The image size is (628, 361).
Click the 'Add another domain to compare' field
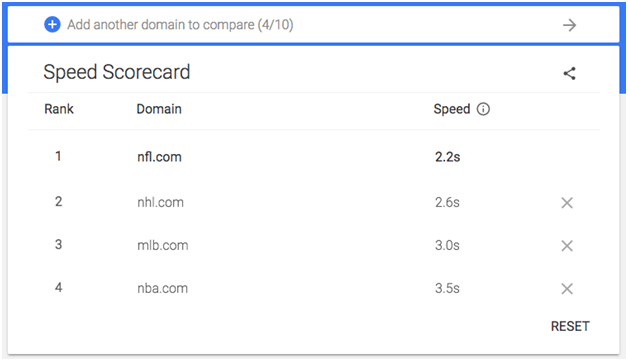pyautogui.click(x=314, y=25)
